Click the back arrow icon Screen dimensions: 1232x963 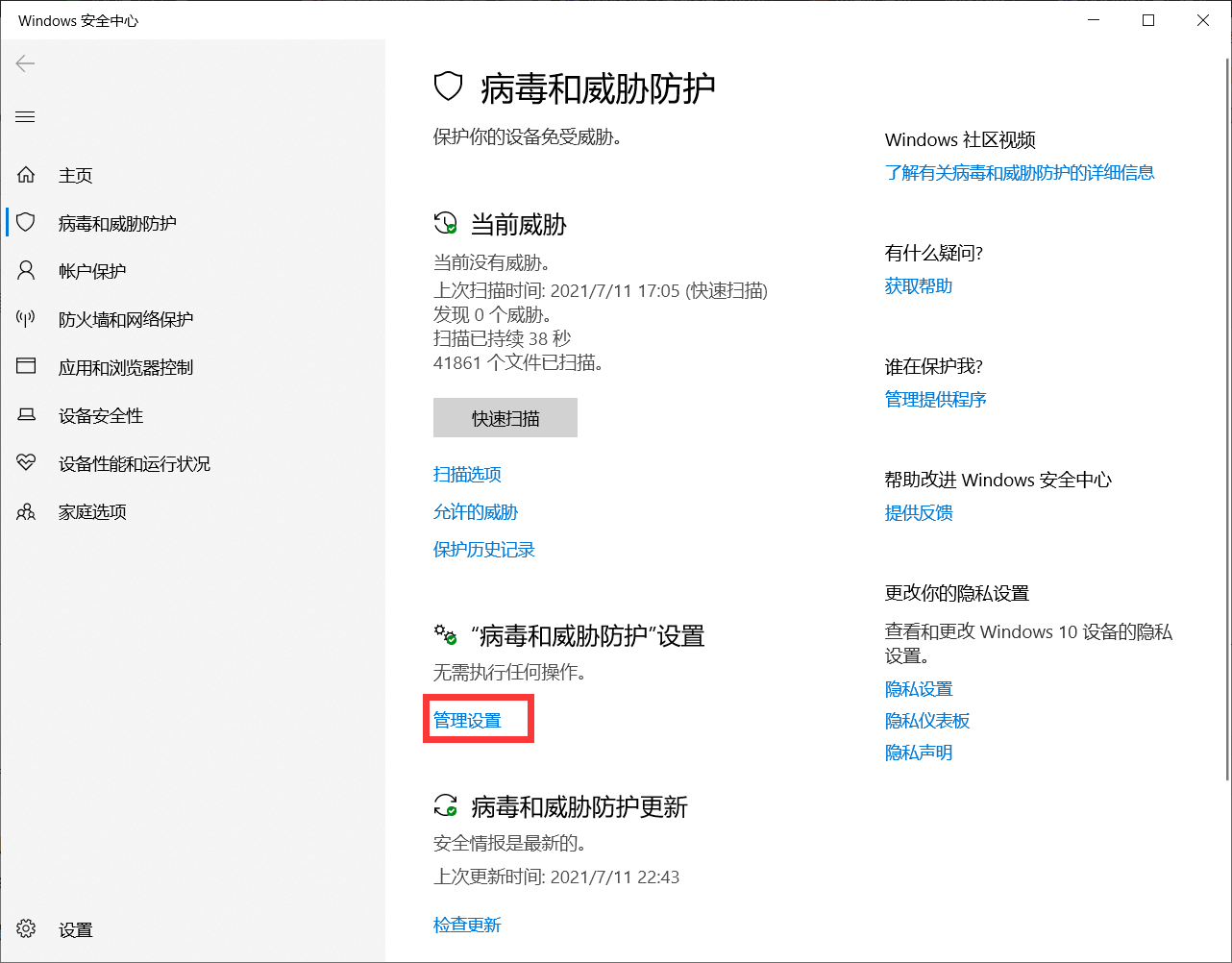click(x=25, y=63)
